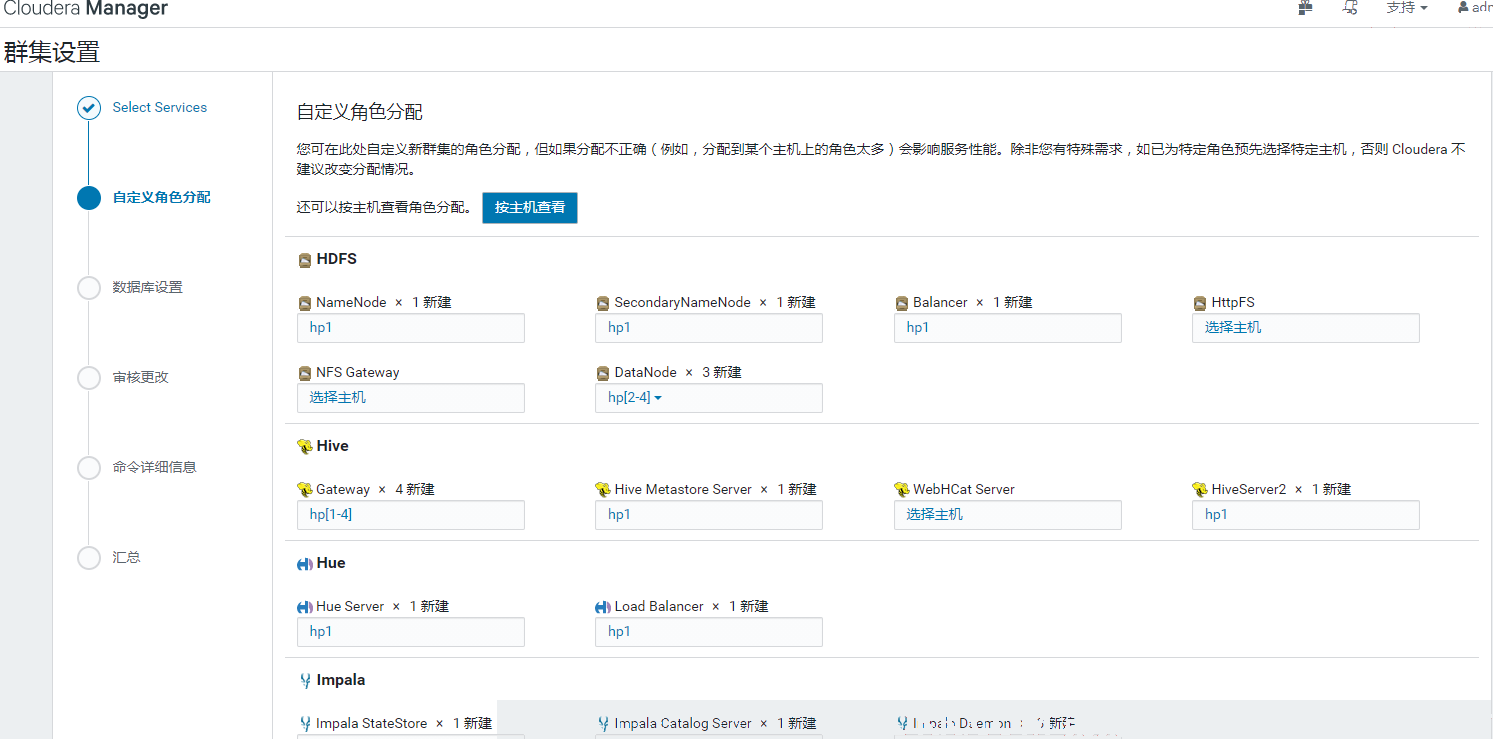Click the Cloudera Manager logo
Image resolution: width=1493 pixels, height=739 pixels.
[84, 9]
